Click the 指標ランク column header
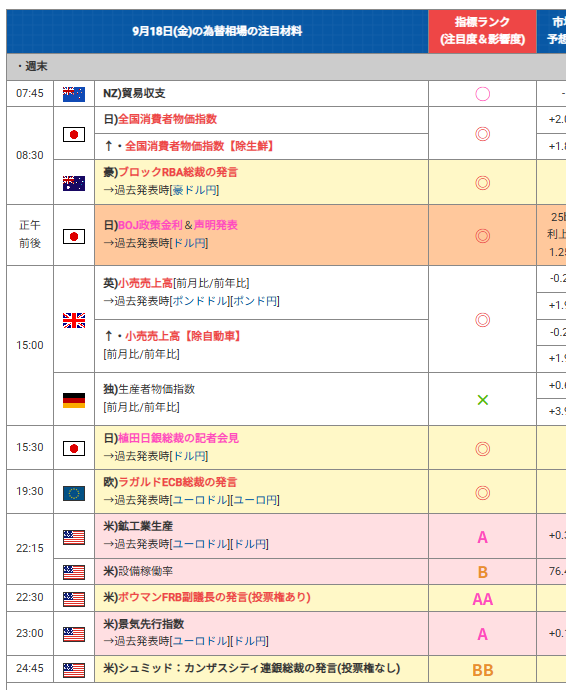 point(482,31)
